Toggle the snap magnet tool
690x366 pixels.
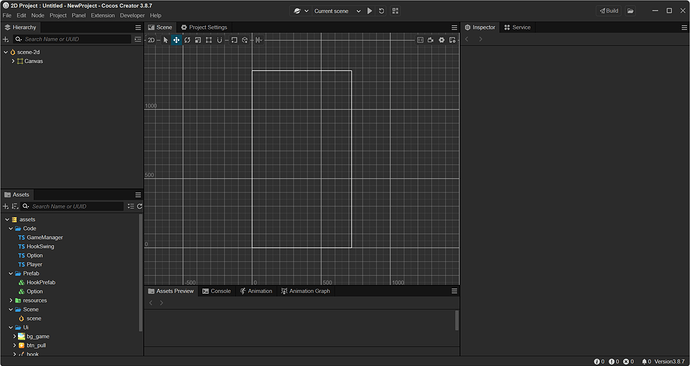tap(219, 40)
